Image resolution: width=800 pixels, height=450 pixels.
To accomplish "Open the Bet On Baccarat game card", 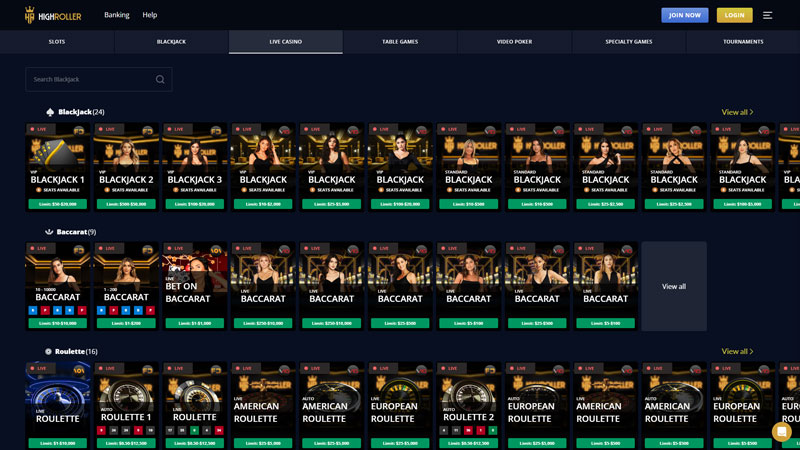I will point(194,286).
